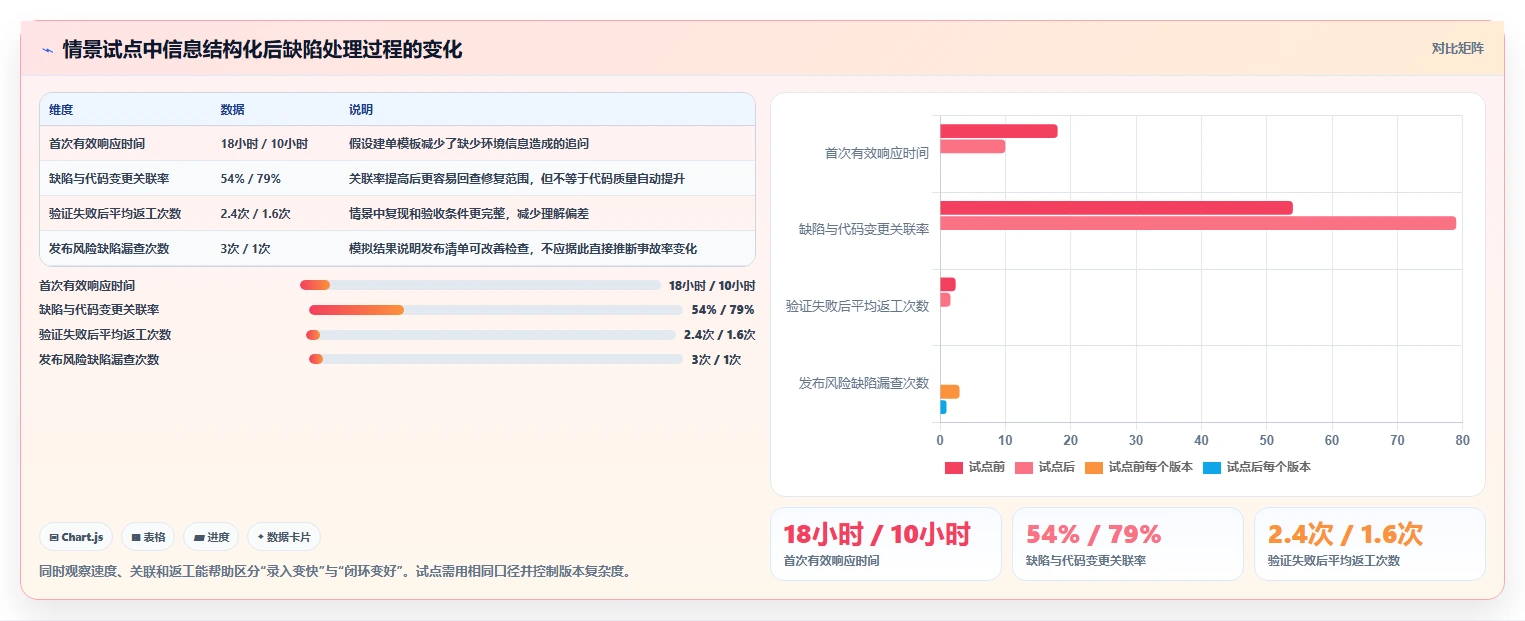Click the 试点前 bar for 首次有效响应时间
The width and height of the screenshot is (1525, 621).
pyautogui.click(x=998, y=131)
